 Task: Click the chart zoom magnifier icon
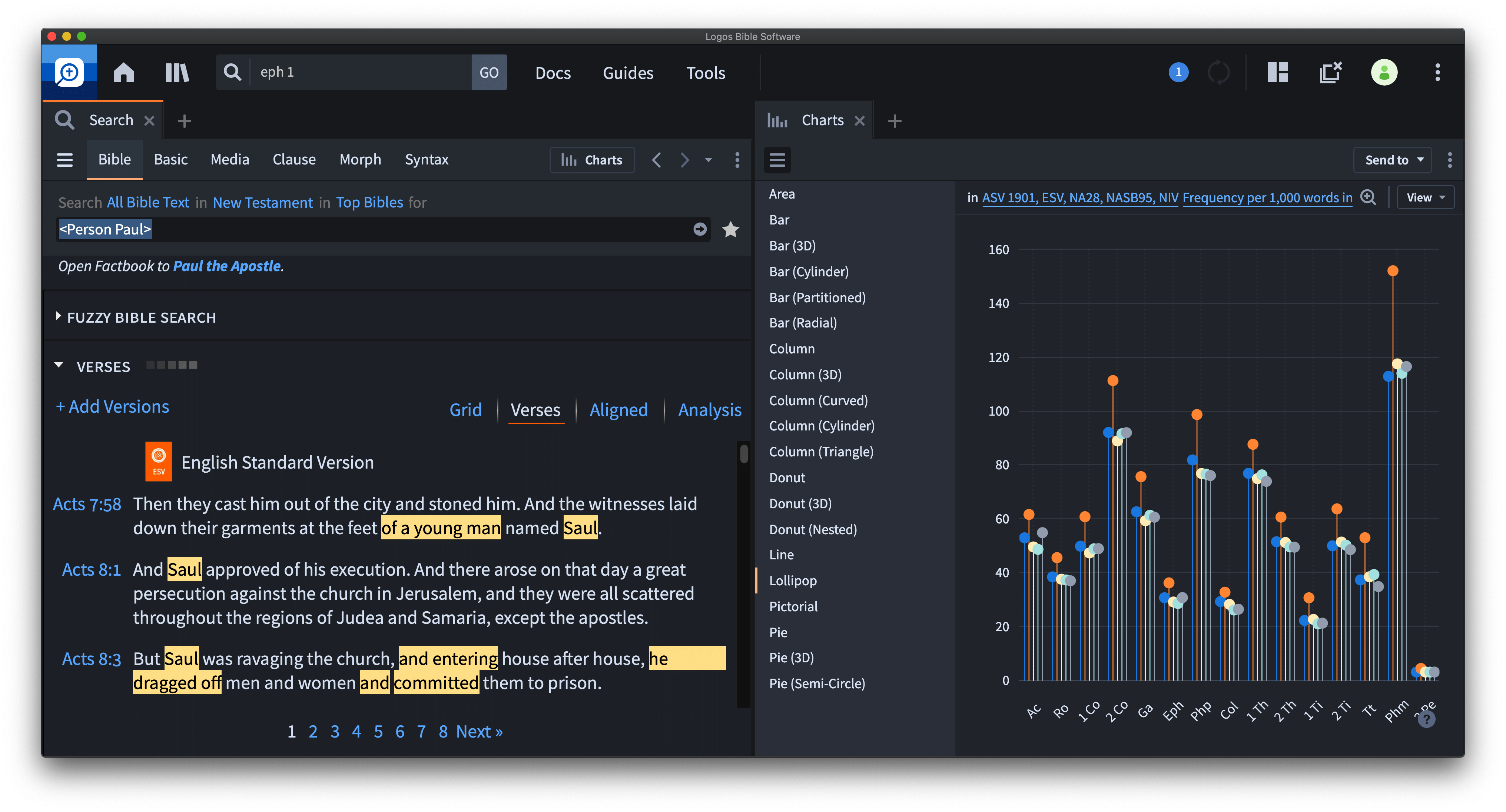pos(1367,197)
